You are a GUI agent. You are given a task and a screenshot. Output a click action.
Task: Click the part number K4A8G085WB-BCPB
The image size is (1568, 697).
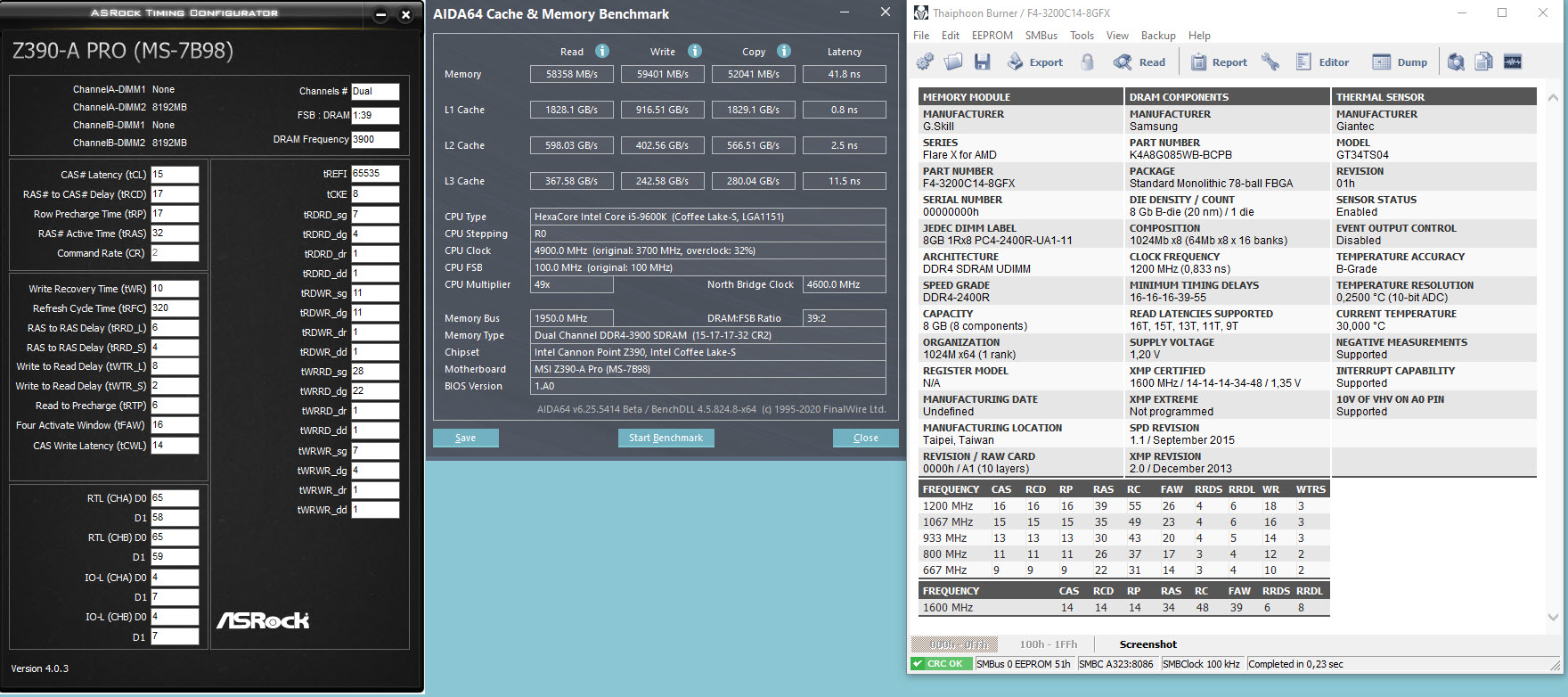point(1181,155)
